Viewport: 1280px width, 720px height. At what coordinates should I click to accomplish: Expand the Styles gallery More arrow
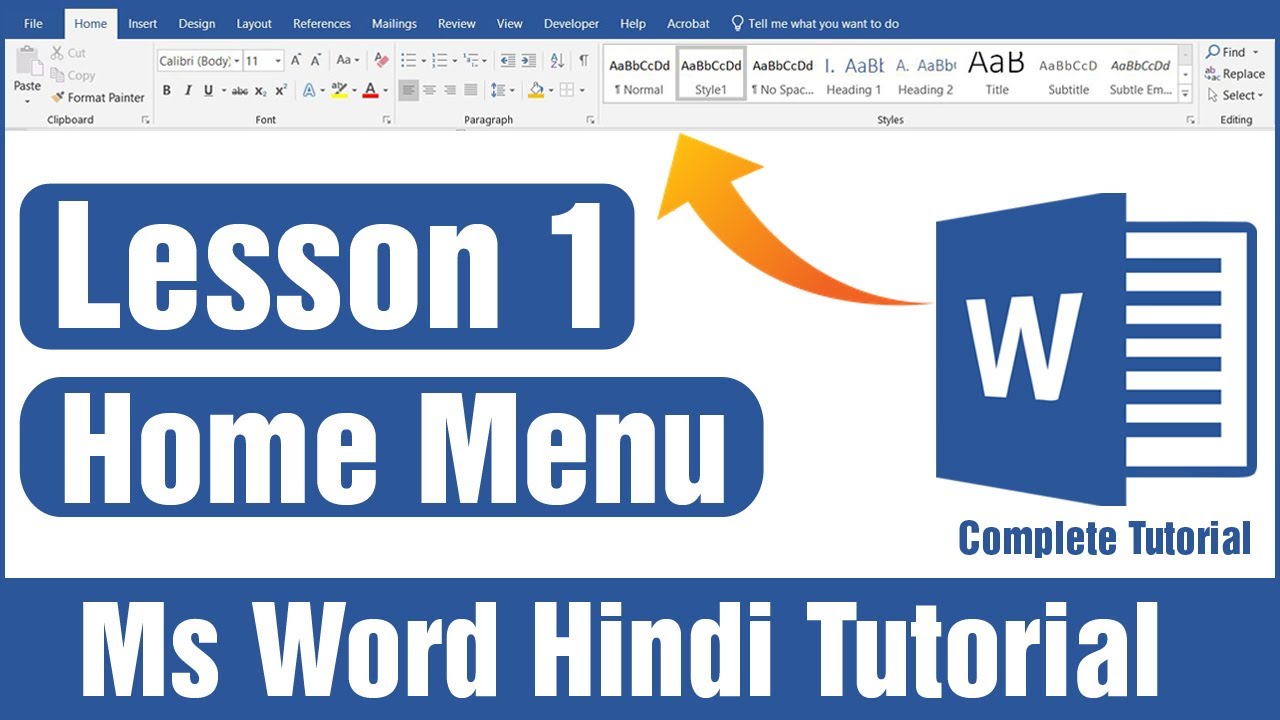(x=1186, y=94)
